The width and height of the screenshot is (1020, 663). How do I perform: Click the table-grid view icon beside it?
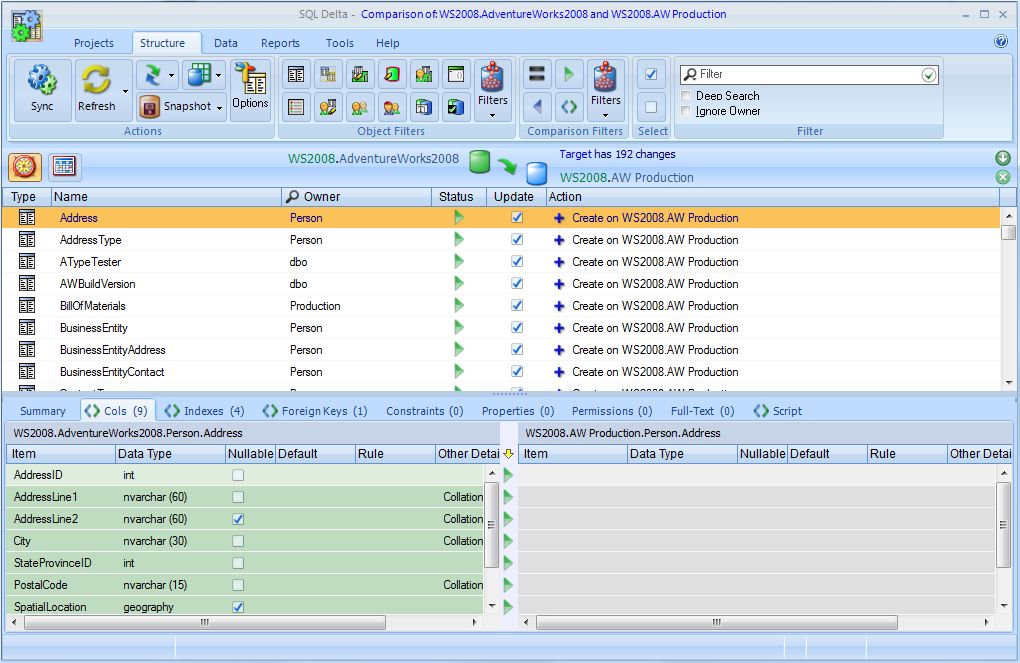click(x=64, y=167)
